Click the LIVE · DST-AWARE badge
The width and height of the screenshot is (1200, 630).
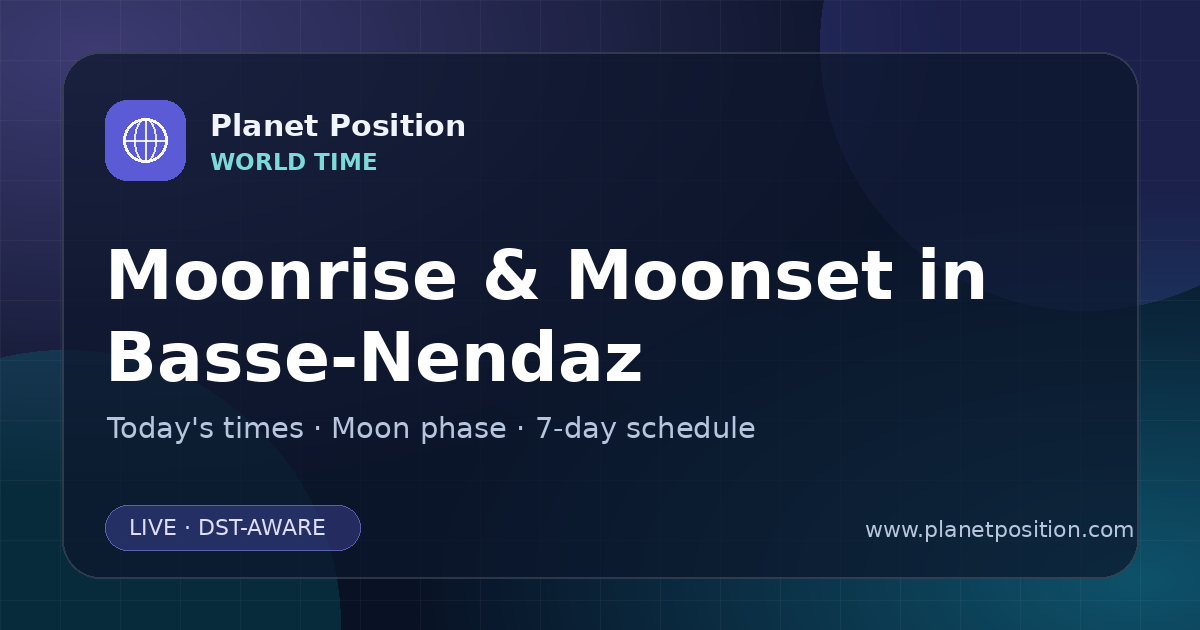coord(233,528)
